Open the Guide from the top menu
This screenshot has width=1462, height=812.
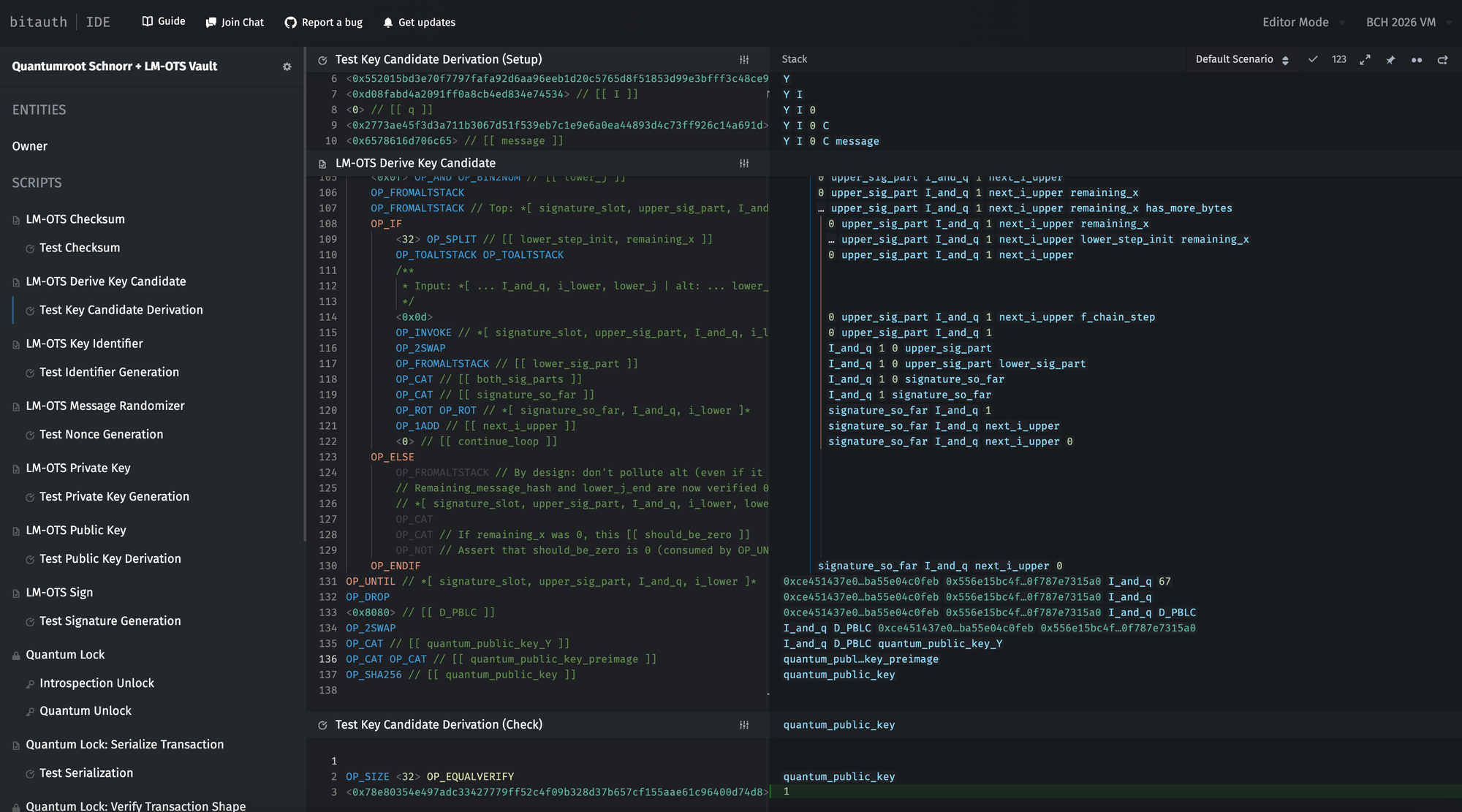tap(163, 21)
